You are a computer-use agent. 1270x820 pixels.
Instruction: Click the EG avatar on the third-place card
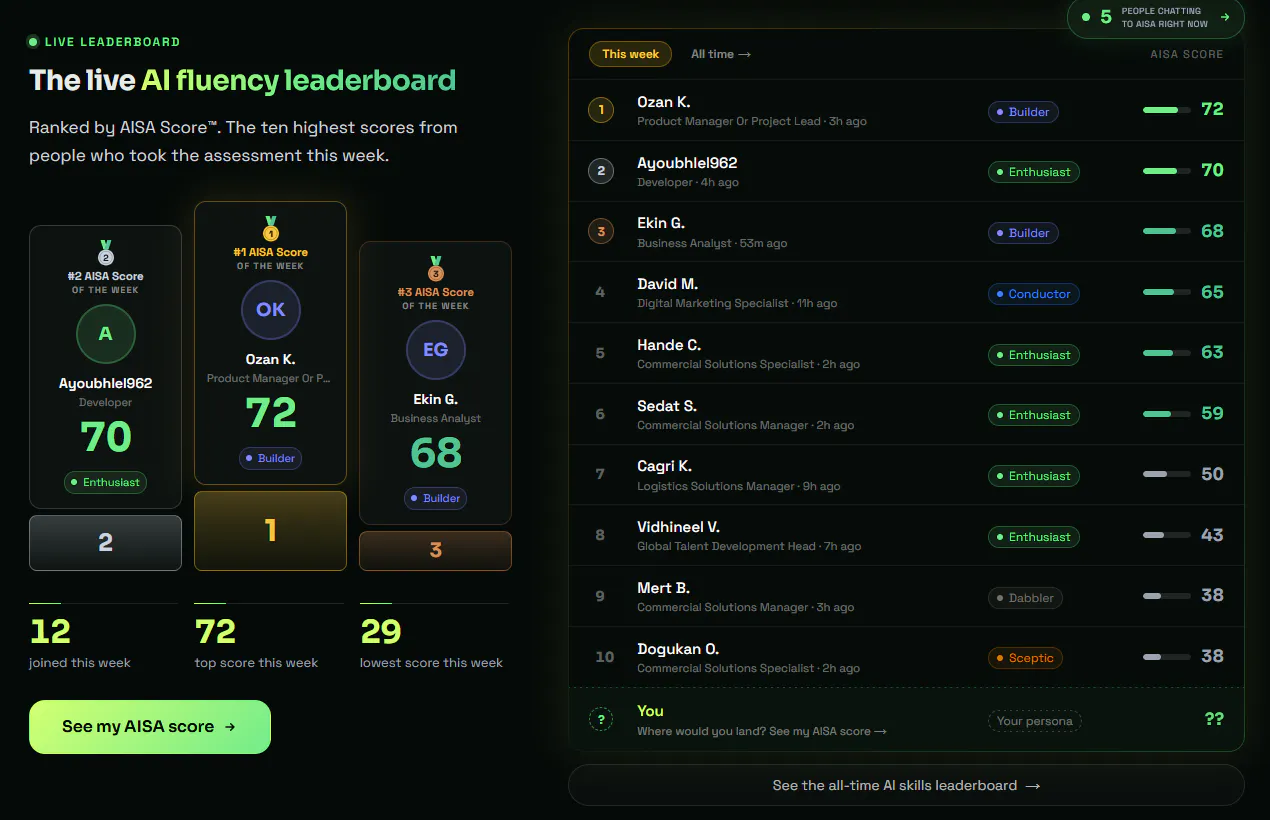435,350
